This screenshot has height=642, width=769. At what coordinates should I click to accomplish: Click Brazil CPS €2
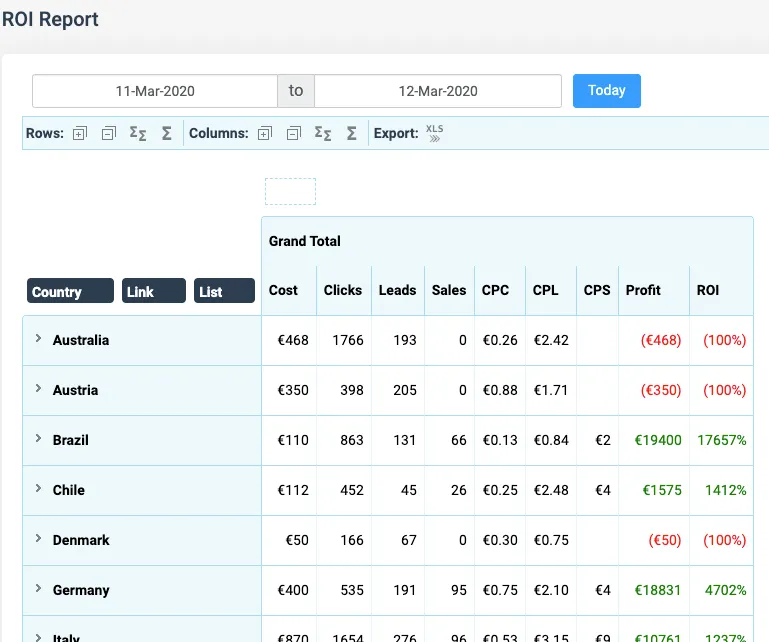603,440
